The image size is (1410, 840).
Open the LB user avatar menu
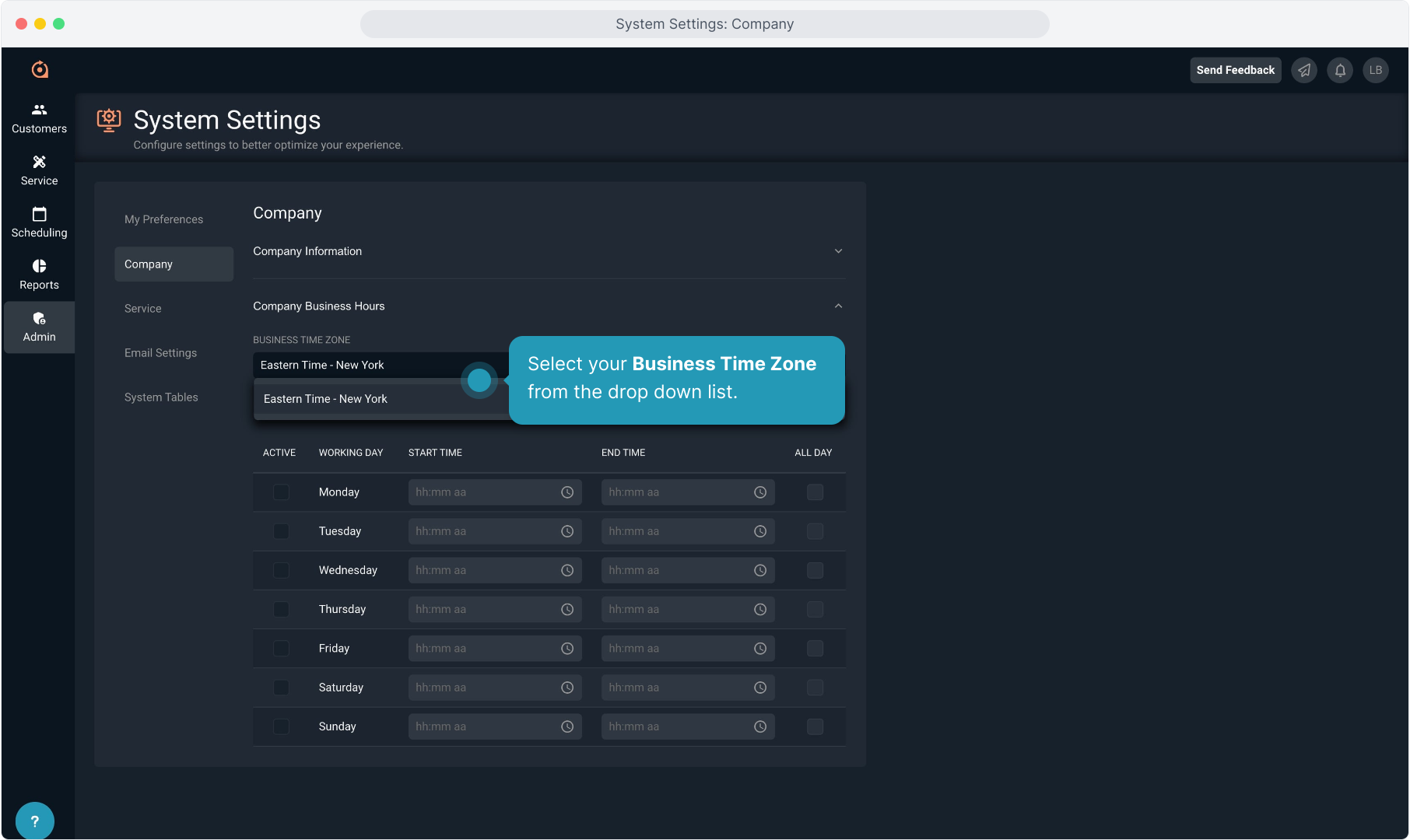[x=1375, y=70]
